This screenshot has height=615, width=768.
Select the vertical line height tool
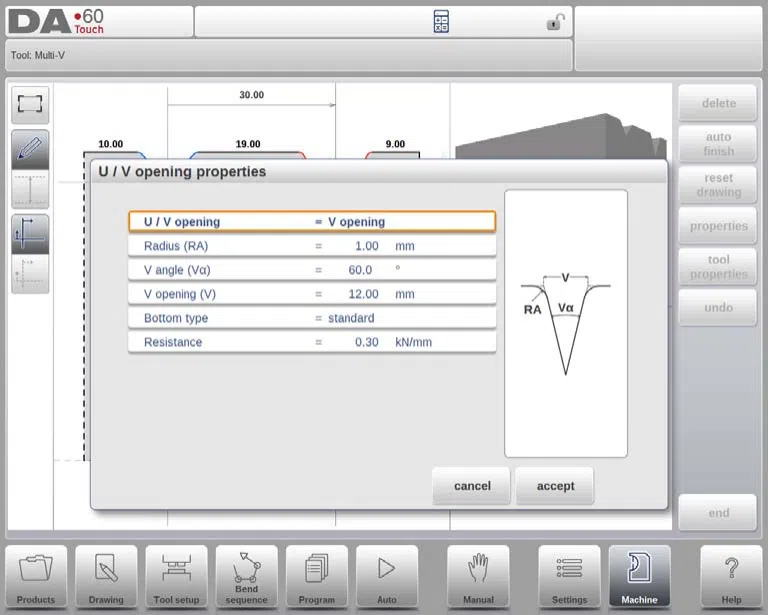(30, 189)
